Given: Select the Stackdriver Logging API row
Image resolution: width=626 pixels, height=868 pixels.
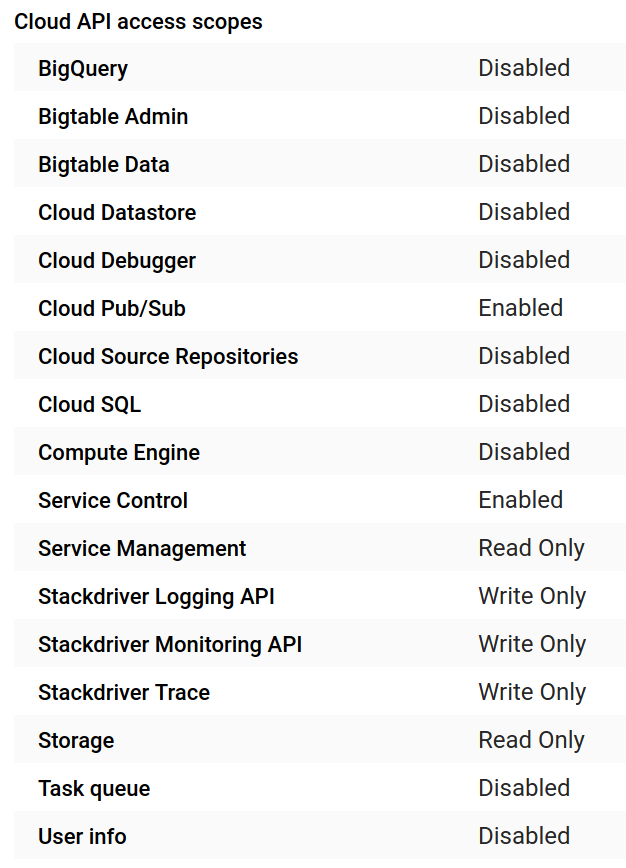Looking at the screenshot, I should pyautogui.click(x=320, y=596).
